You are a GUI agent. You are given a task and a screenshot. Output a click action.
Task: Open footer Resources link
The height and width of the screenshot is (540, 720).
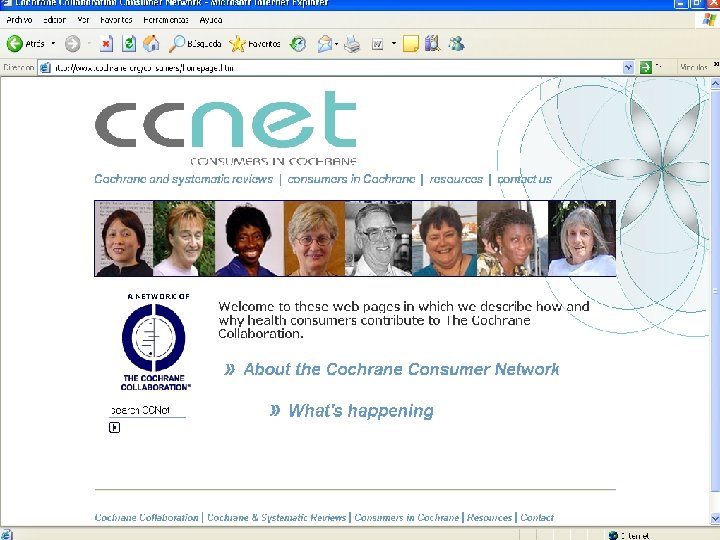coord(489,518)
